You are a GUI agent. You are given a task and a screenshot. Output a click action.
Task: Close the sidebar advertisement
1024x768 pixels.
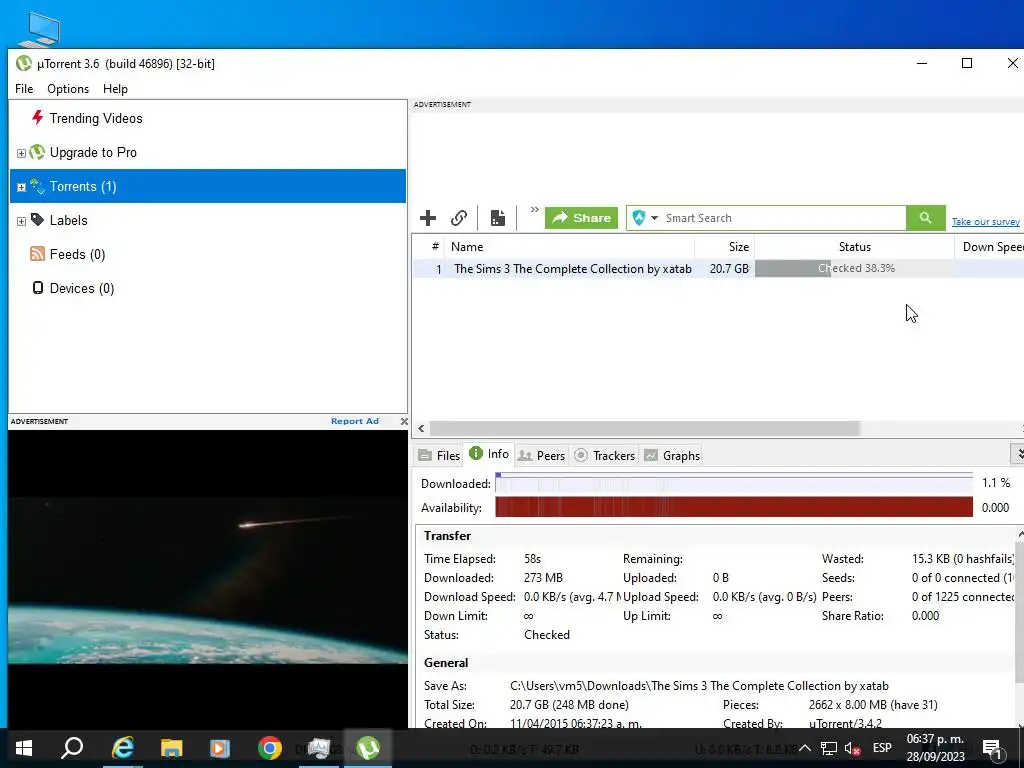point(404,421)
